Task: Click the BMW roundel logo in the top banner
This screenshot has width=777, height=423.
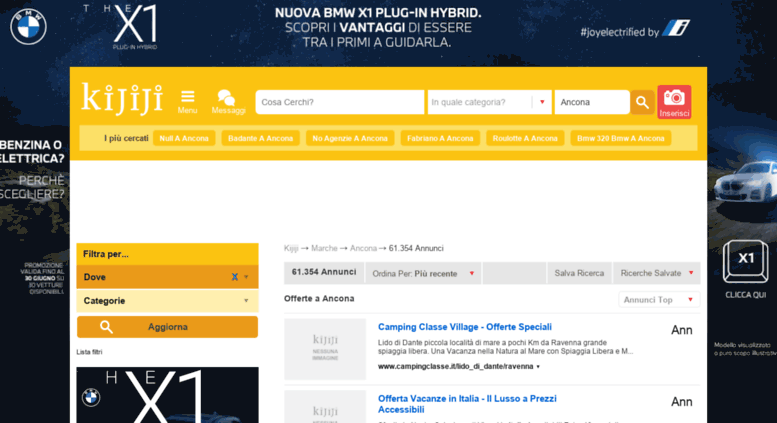Action: click(28, 26)
